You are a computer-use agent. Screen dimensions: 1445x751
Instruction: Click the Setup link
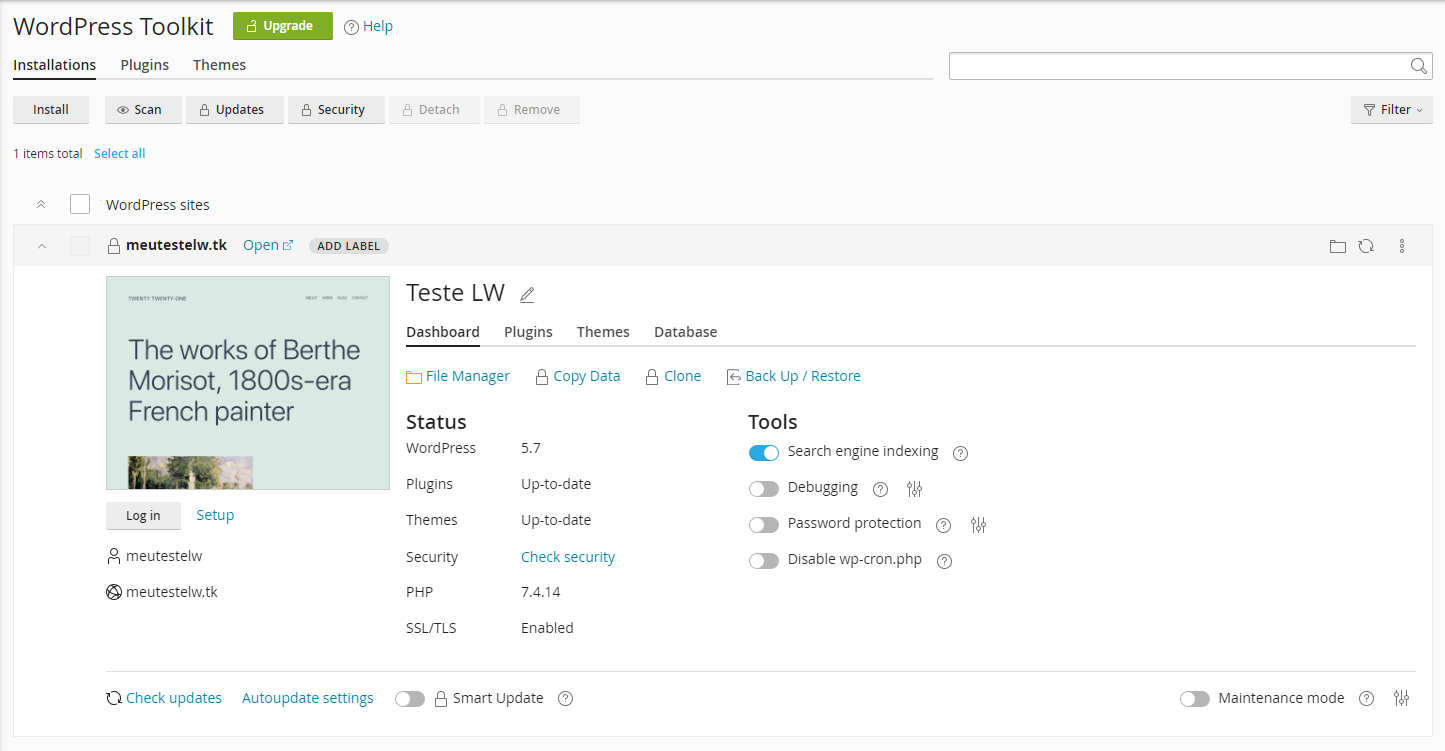pyautogui.click(x=215, y=515)
